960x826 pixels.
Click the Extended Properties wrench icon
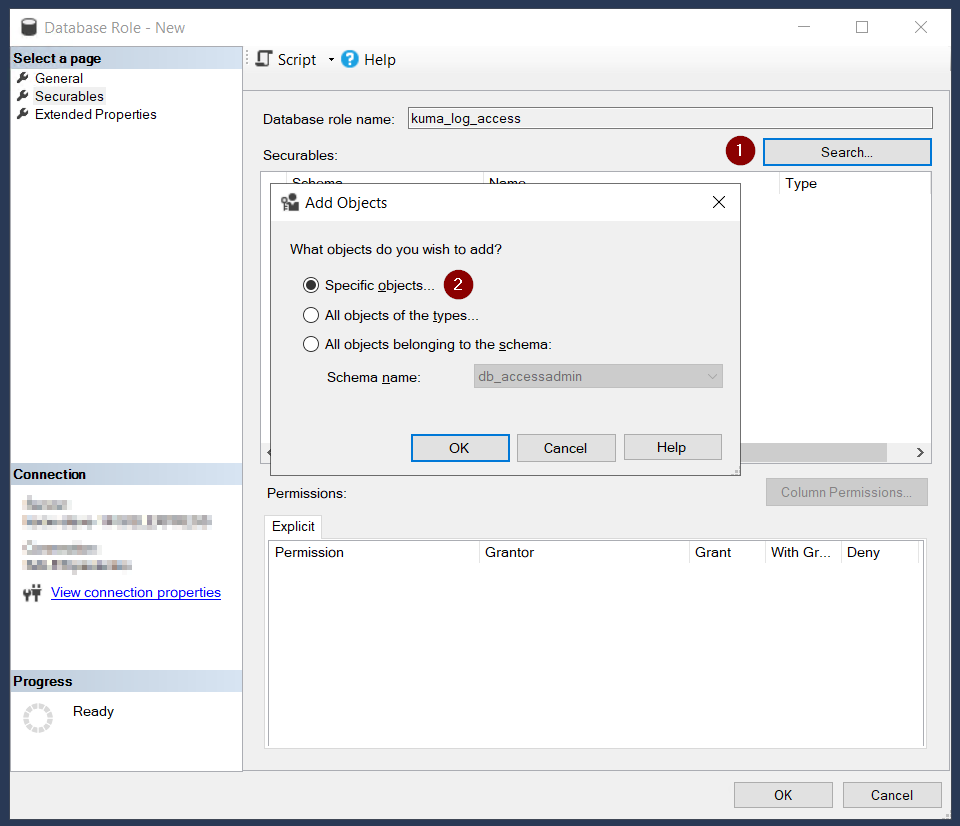click(x=23, y=114)
